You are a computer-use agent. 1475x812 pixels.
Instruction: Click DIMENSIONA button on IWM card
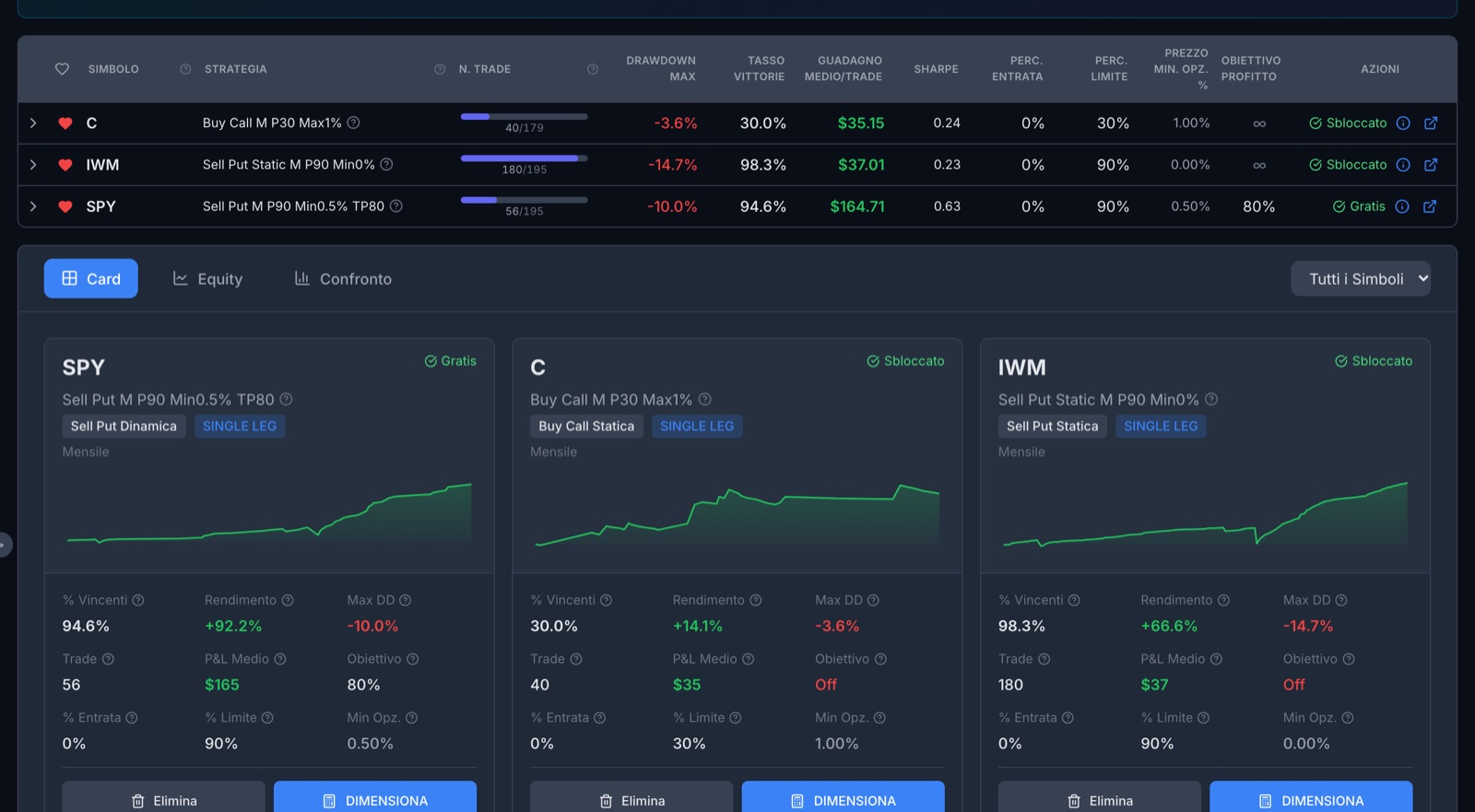[x=1311, y=798]
